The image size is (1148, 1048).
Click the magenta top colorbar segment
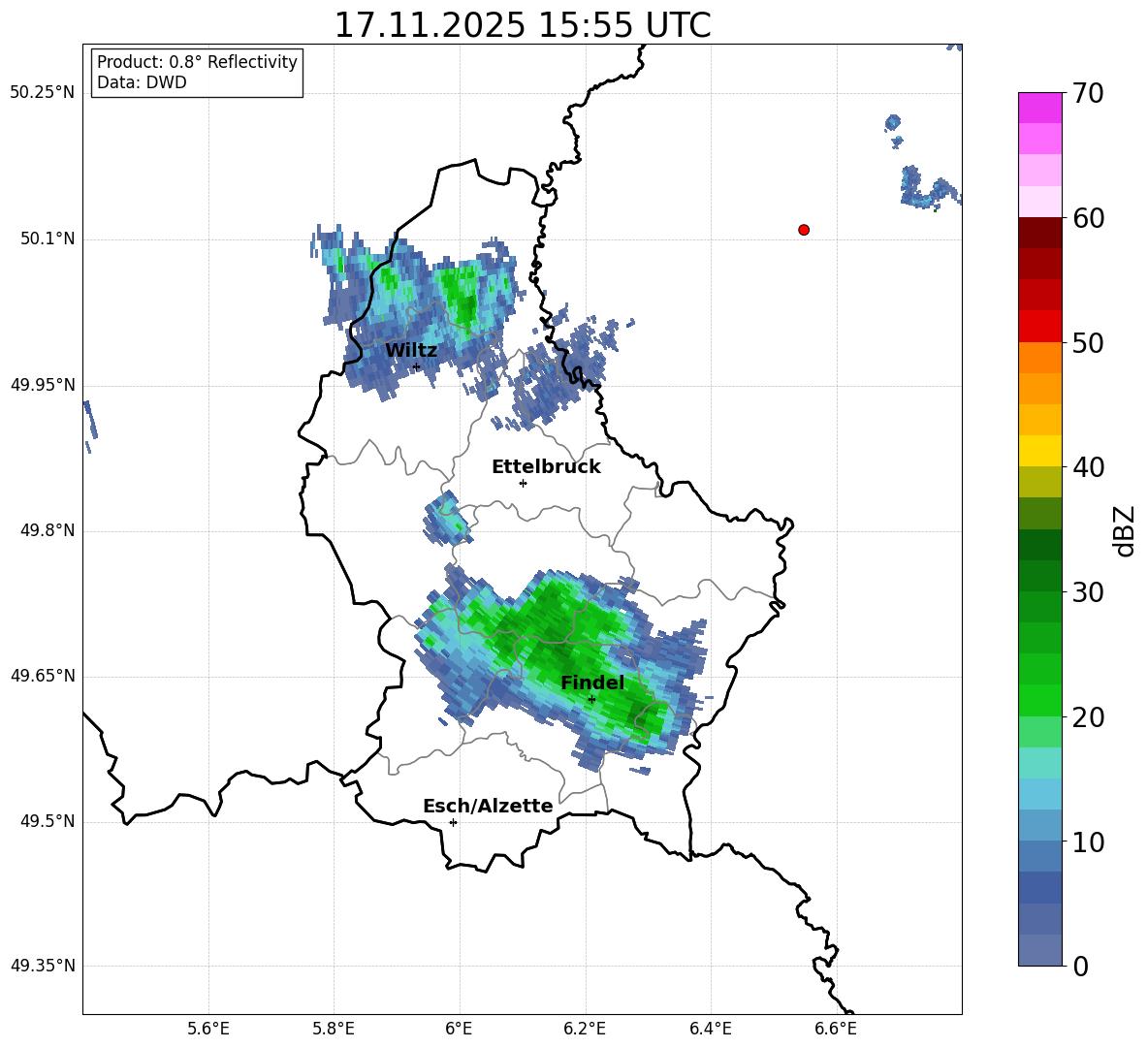(1039, 109)
